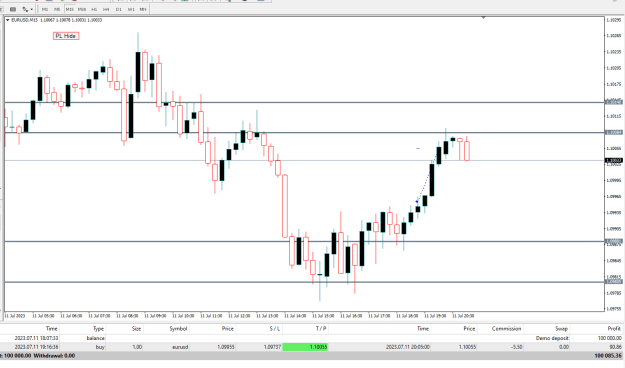Switch chart to the H1 timeframe
Image resolution: width=625 pixels, height=368 pixels.
(x=94, y=9)
